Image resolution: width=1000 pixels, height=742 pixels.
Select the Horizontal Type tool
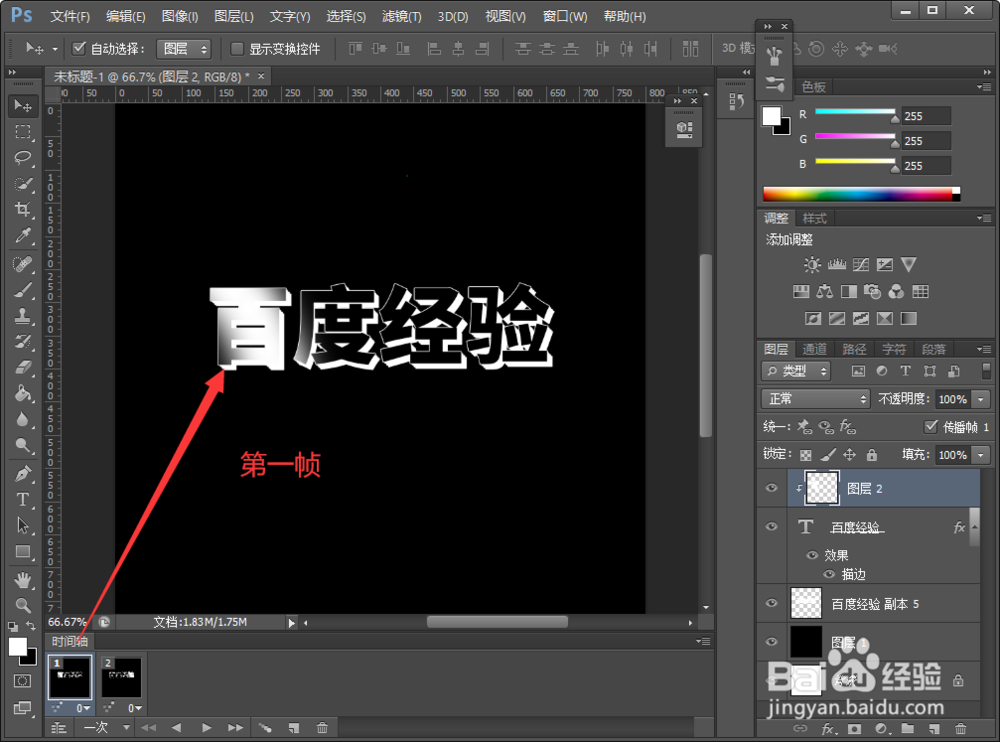(23, 500)
